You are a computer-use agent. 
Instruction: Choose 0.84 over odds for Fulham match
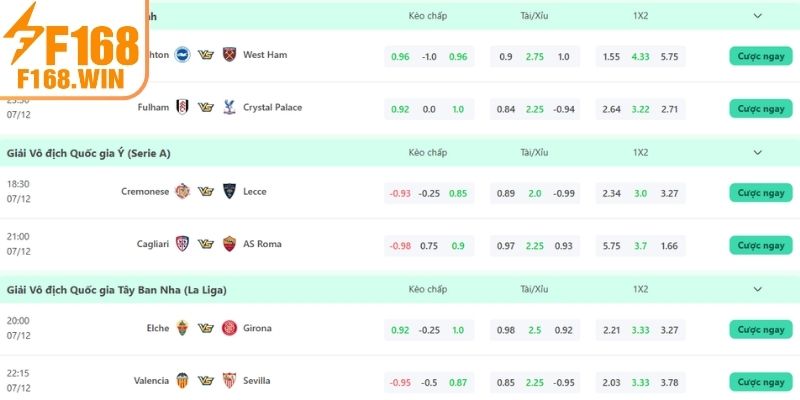click(x=506, y=108)
